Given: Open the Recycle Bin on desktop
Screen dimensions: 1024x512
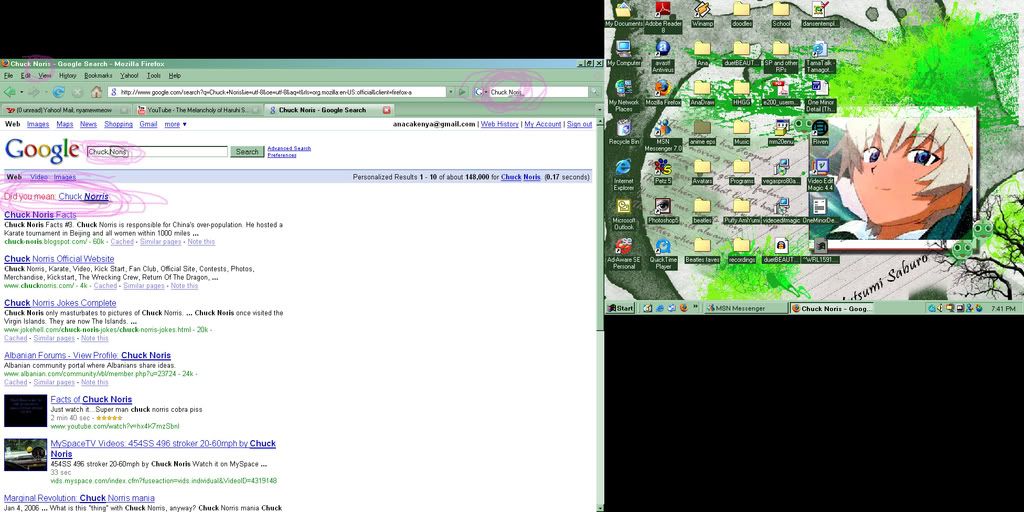Looking at the screenshot, I should pyautogui.click(x=624, y=130).
